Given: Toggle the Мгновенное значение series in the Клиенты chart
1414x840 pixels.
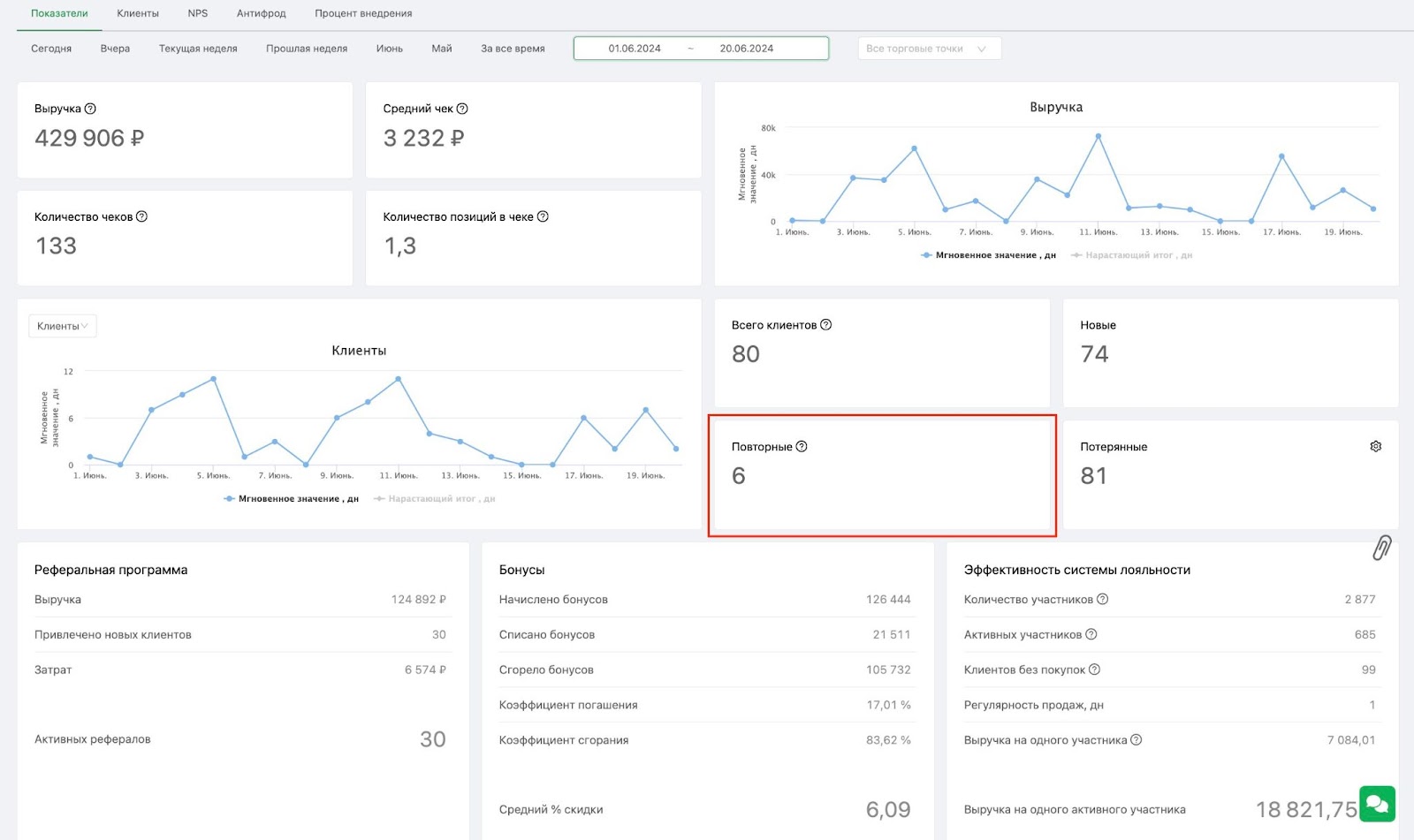Looking at the screenshot, I should pos(292,499).
